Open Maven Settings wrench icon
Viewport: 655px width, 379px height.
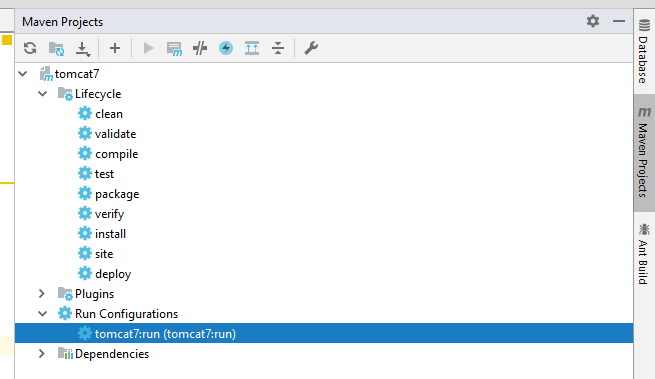point(311,48)
